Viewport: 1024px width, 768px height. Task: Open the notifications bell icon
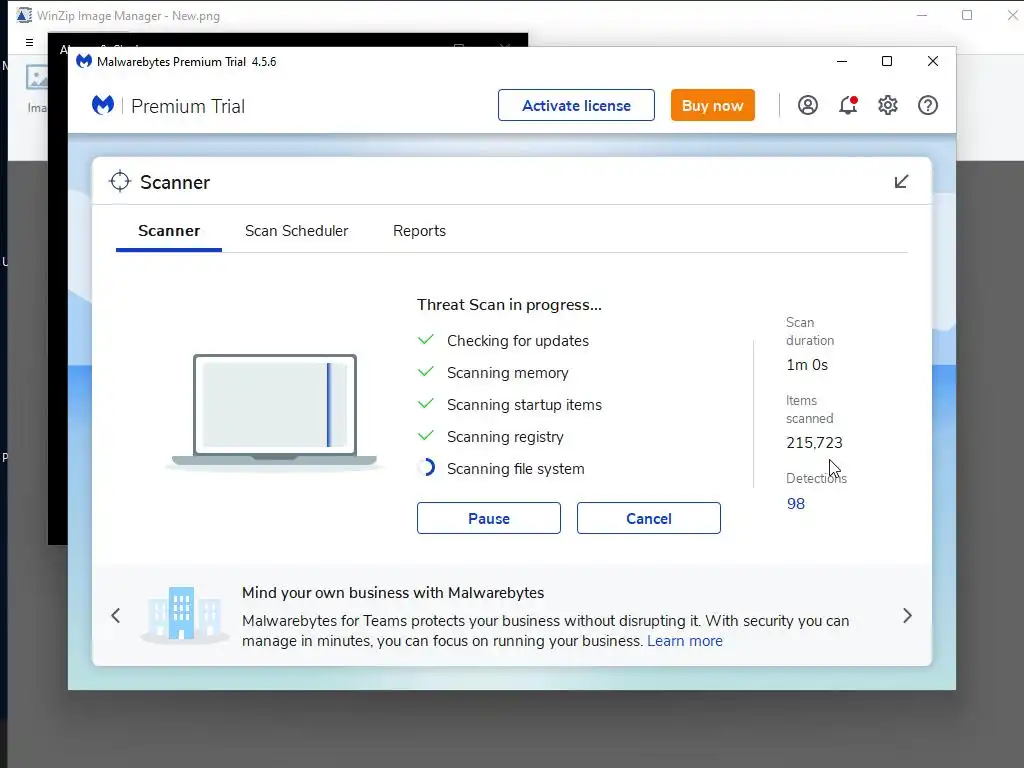tap(848, 105)
